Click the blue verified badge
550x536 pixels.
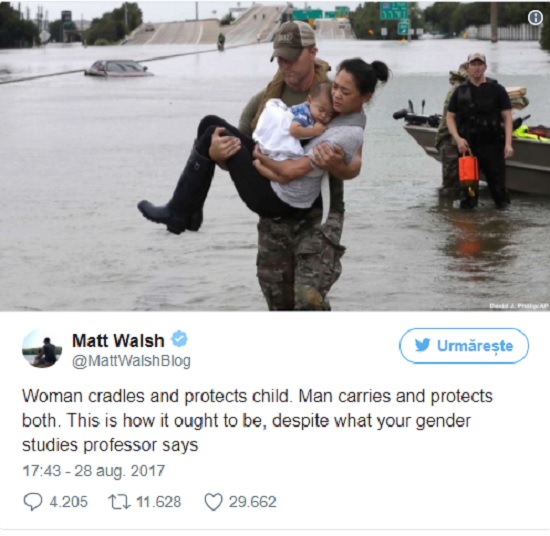[179, 339]
